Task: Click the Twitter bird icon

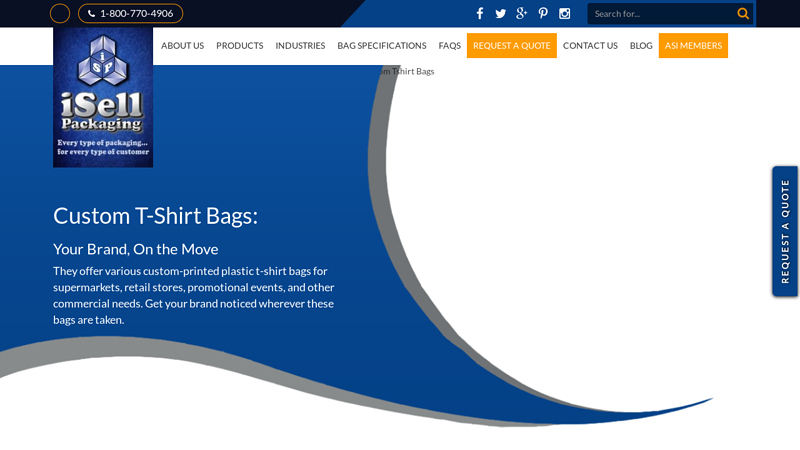Action: pyautogui.click(x=501, y=13)
